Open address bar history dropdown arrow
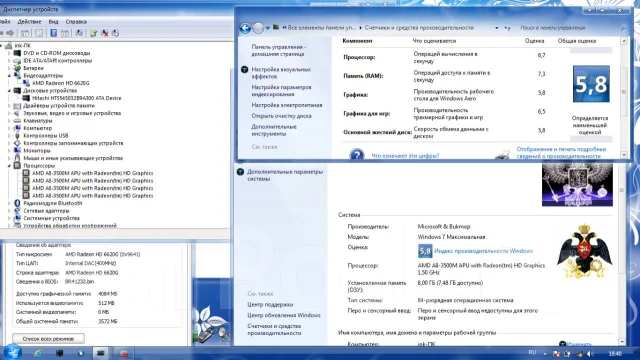This screenshot has width=640, height=360. point(496,28)
